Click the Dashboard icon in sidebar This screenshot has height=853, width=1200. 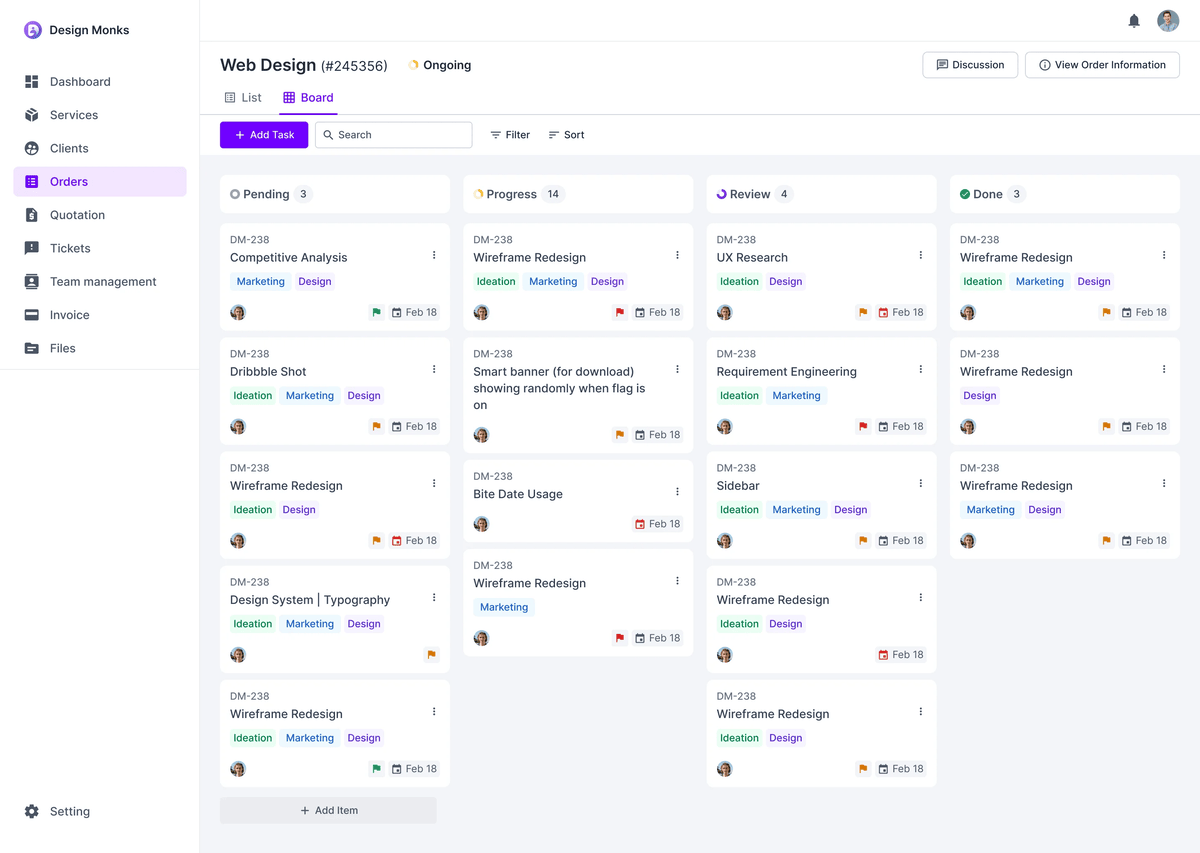point(32,82)
